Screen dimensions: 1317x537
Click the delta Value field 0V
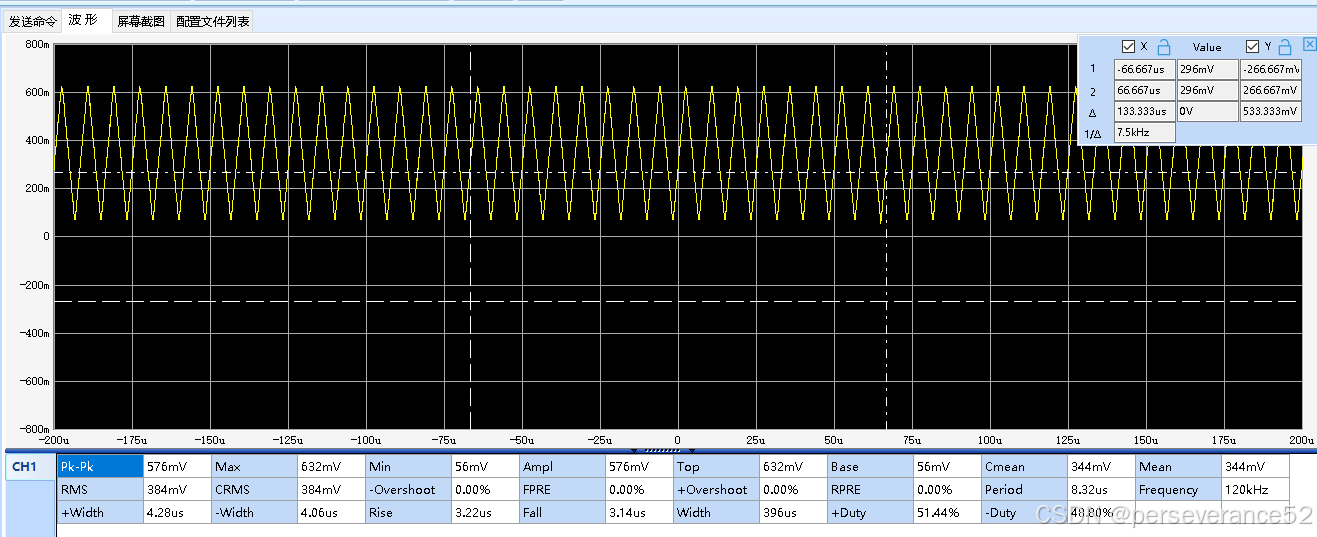[1207, 112]
